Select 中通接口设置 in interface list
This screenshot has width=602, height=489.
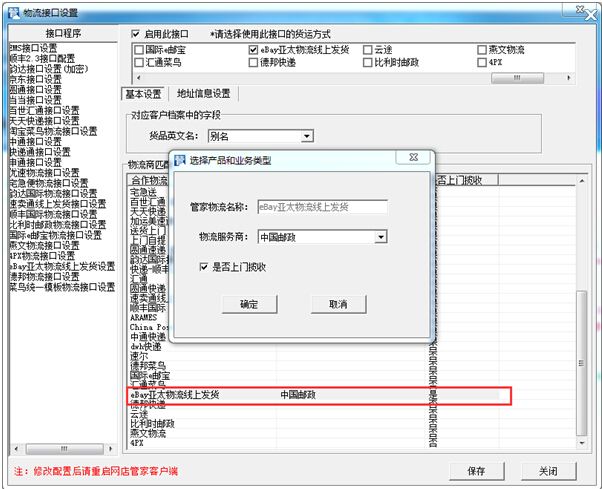36,141
